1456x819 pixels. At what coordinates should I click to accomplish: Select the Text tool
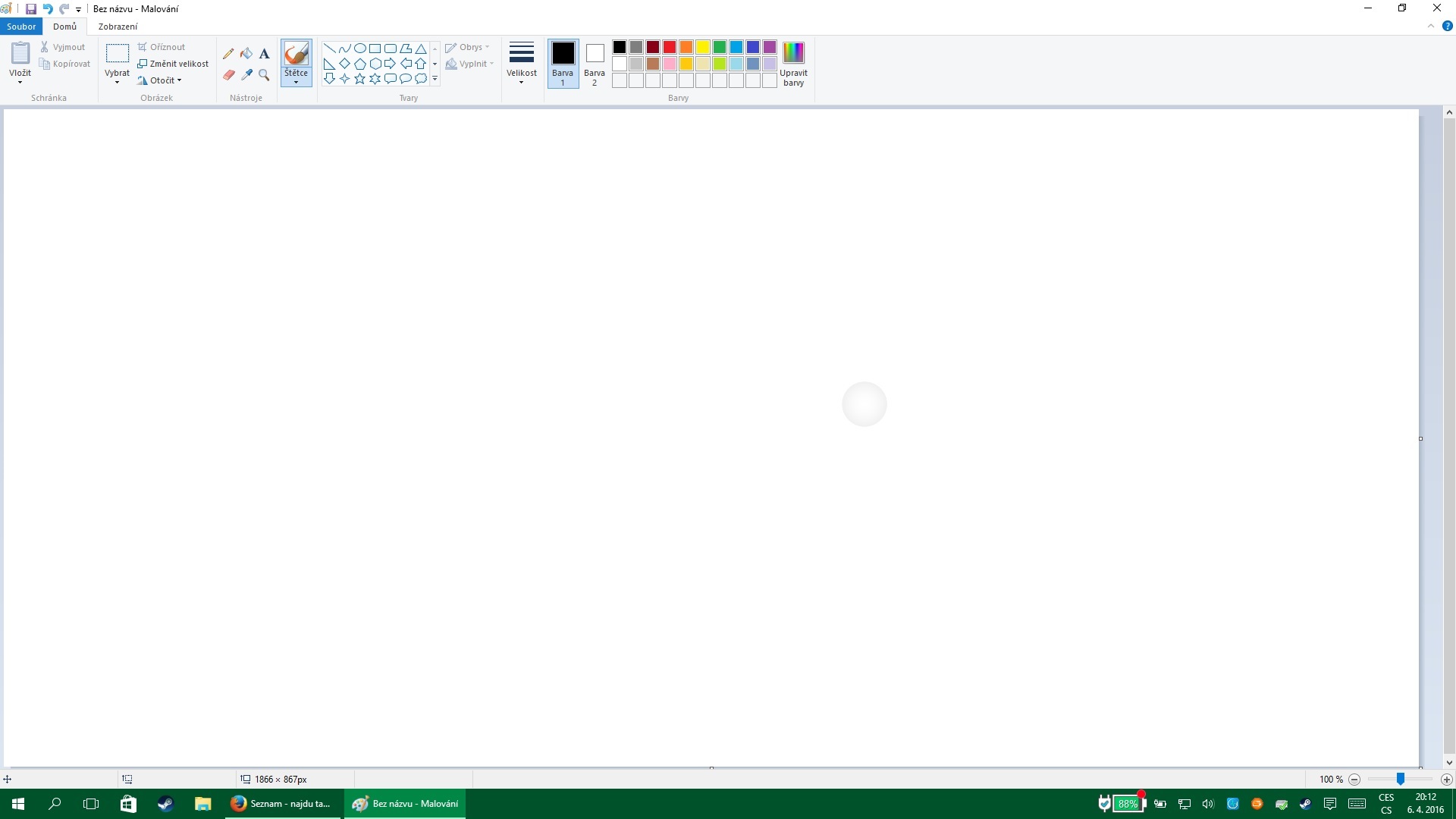264,54
